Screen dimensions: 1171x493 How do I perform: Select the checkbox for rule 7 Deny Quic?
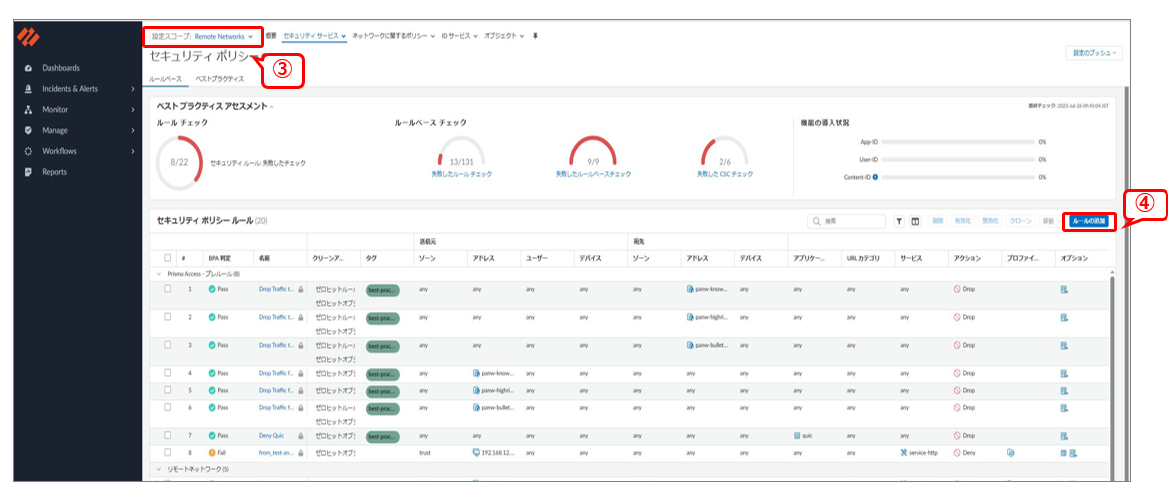tap(168, 436)
